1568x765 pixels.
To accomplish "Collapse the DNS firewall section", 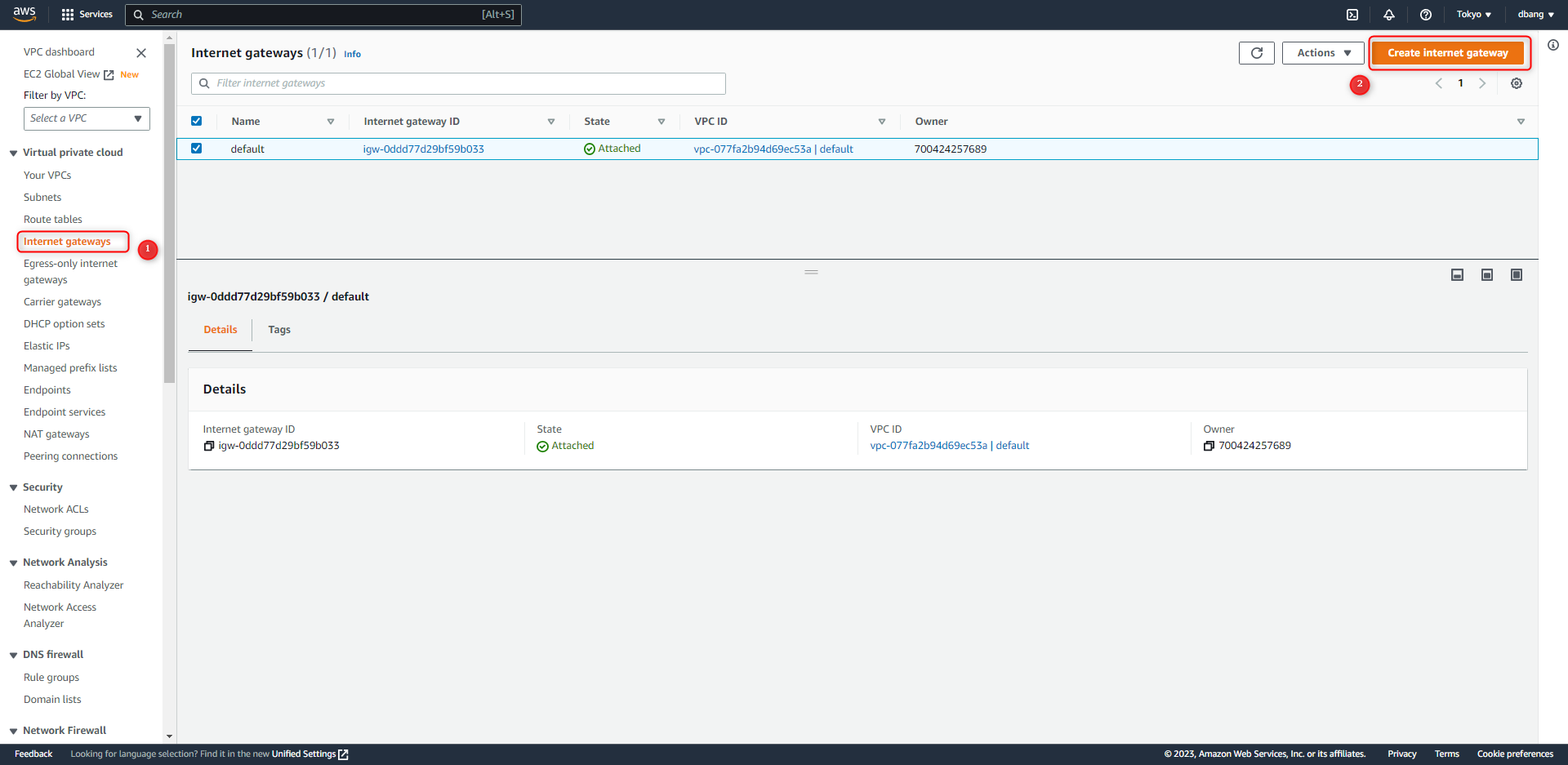I will [13, 655].
